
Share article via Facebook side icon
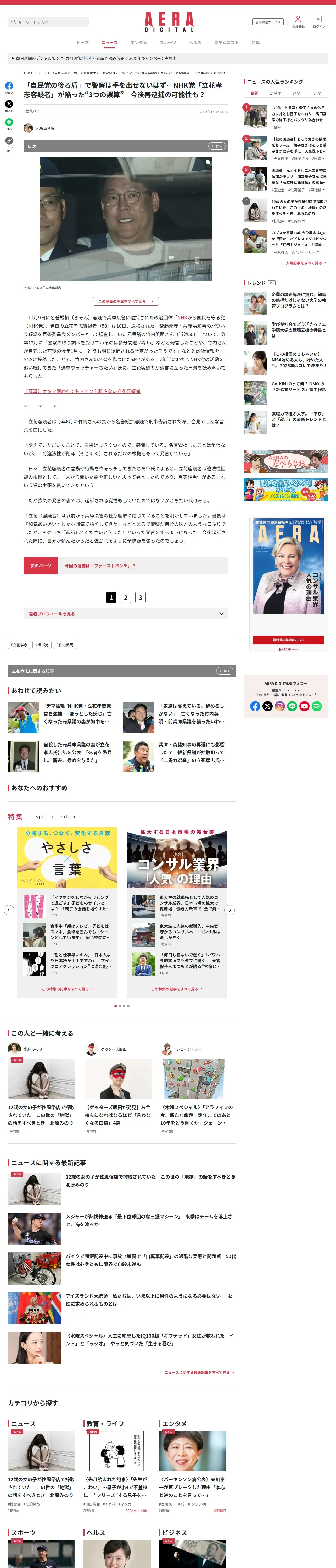(9, 86)
